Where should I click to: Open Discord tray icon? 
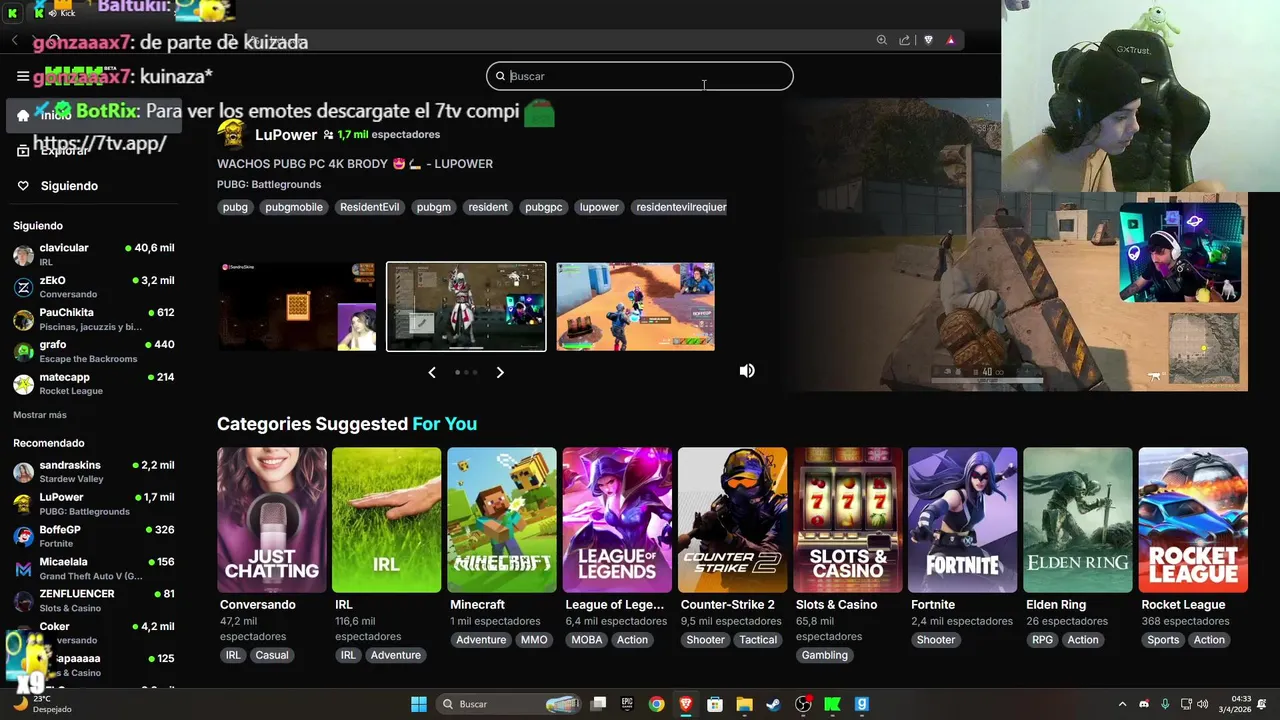(1144, 704)
